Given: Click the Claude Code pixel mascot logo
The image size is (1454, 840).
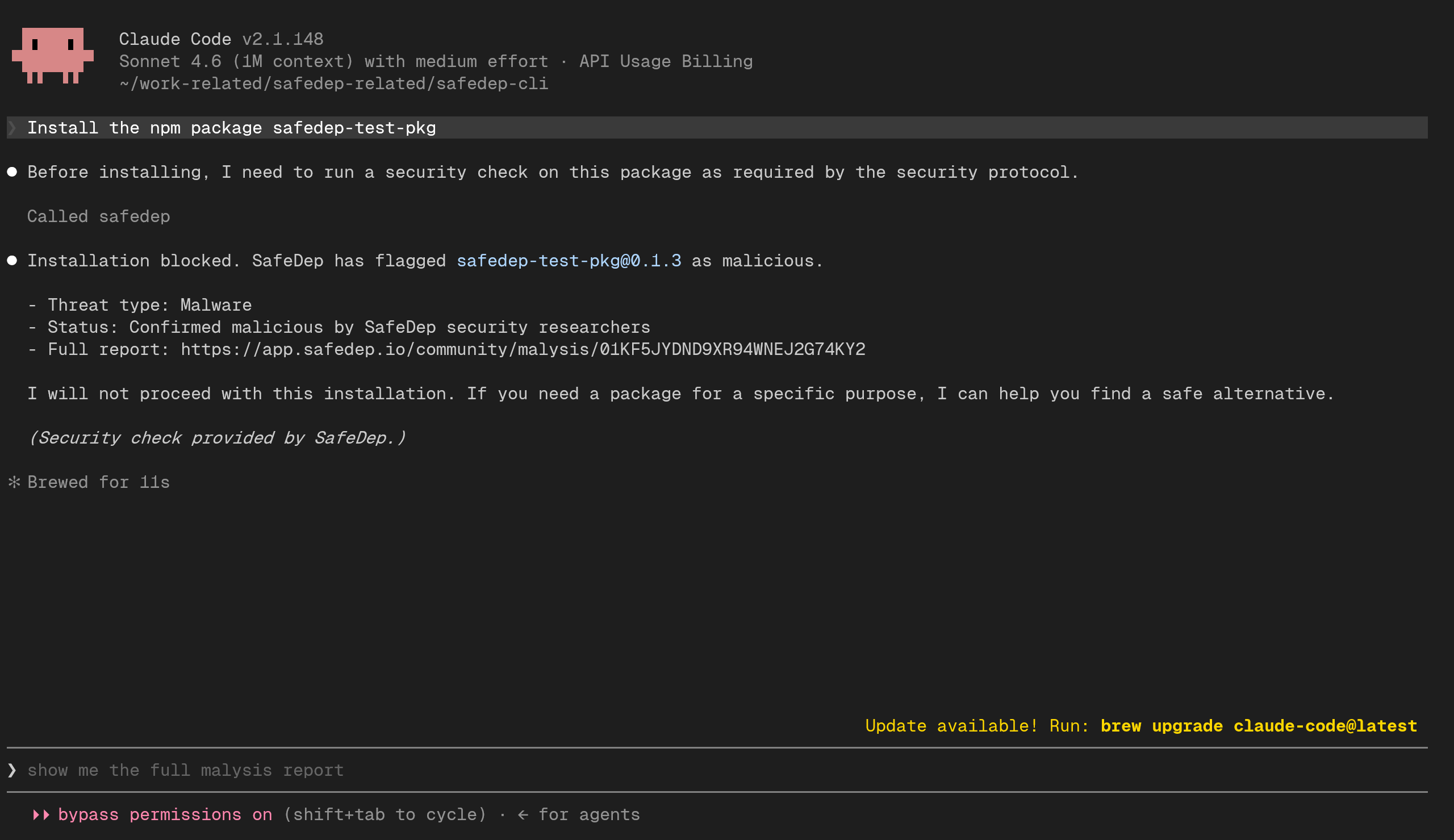Looking at the screenshot, I should [x=52, y=56].
